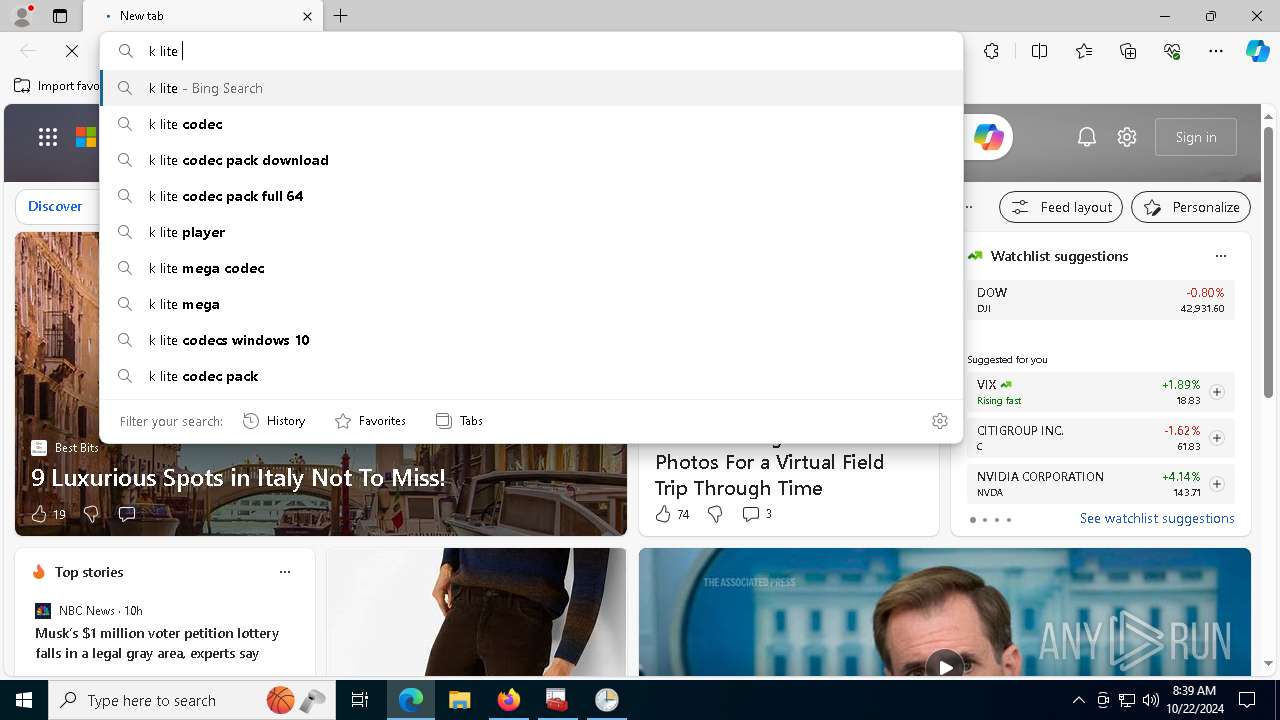This screenshot has height=720, width=1280.
Task: Like the Italy luxurious spots article
Action: pyautogui.click(x=47, y=514)
